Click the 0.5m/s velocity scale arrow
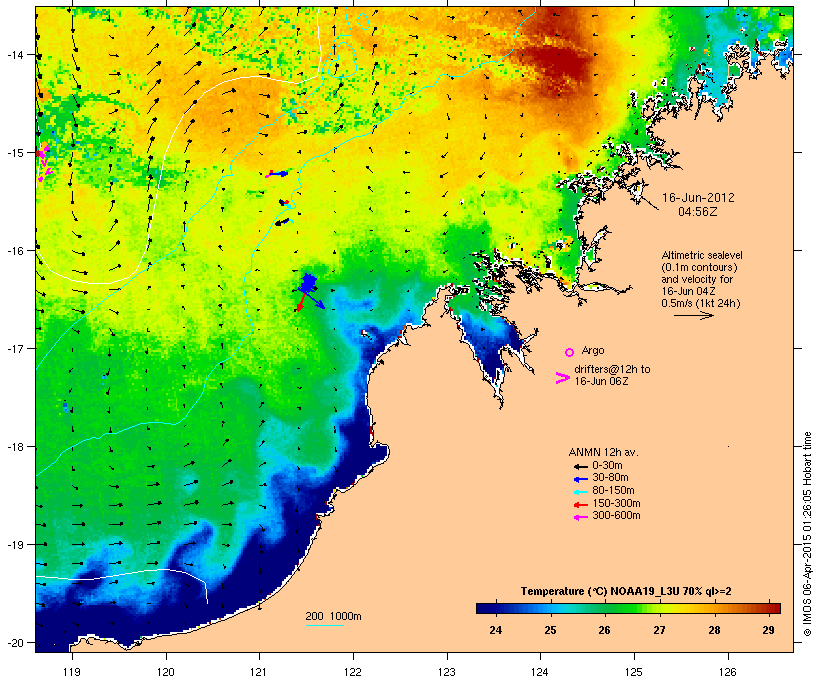Screen dimensions: 820x680 pos(693,315)
